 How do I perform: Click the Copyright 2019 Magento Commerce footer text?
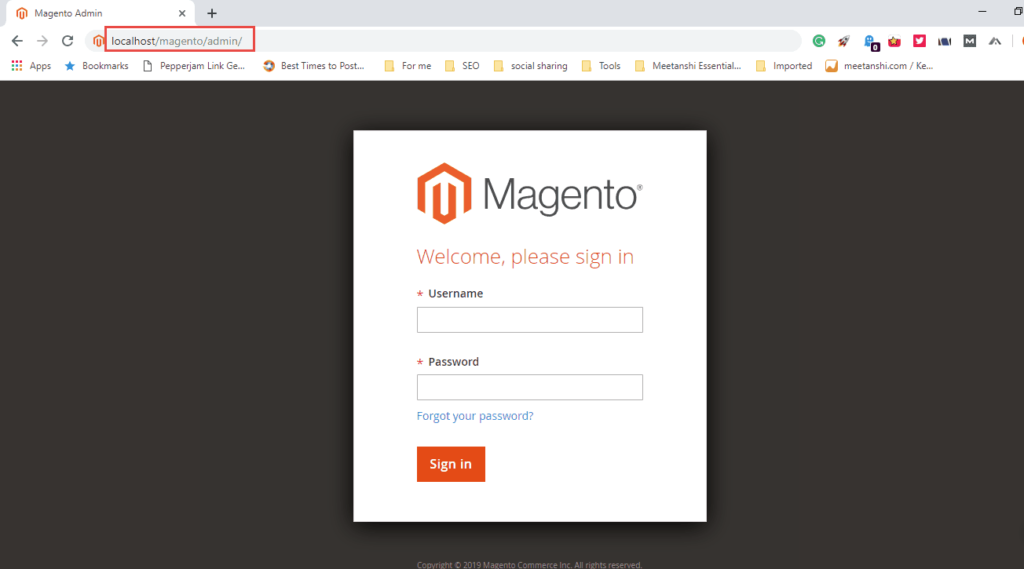(x=530, y=564)
